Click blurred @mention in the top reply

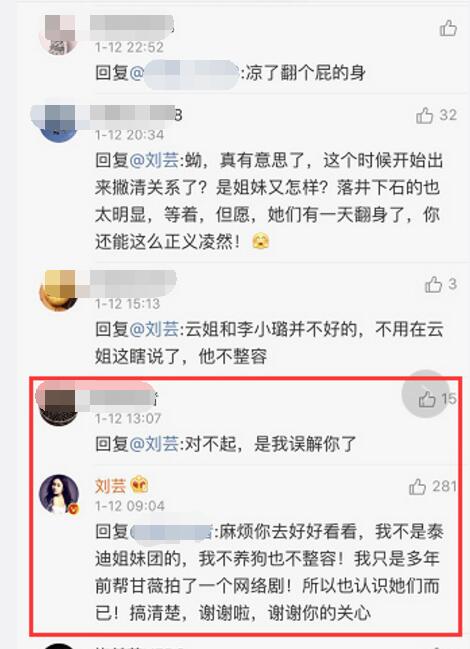(185, 74)
